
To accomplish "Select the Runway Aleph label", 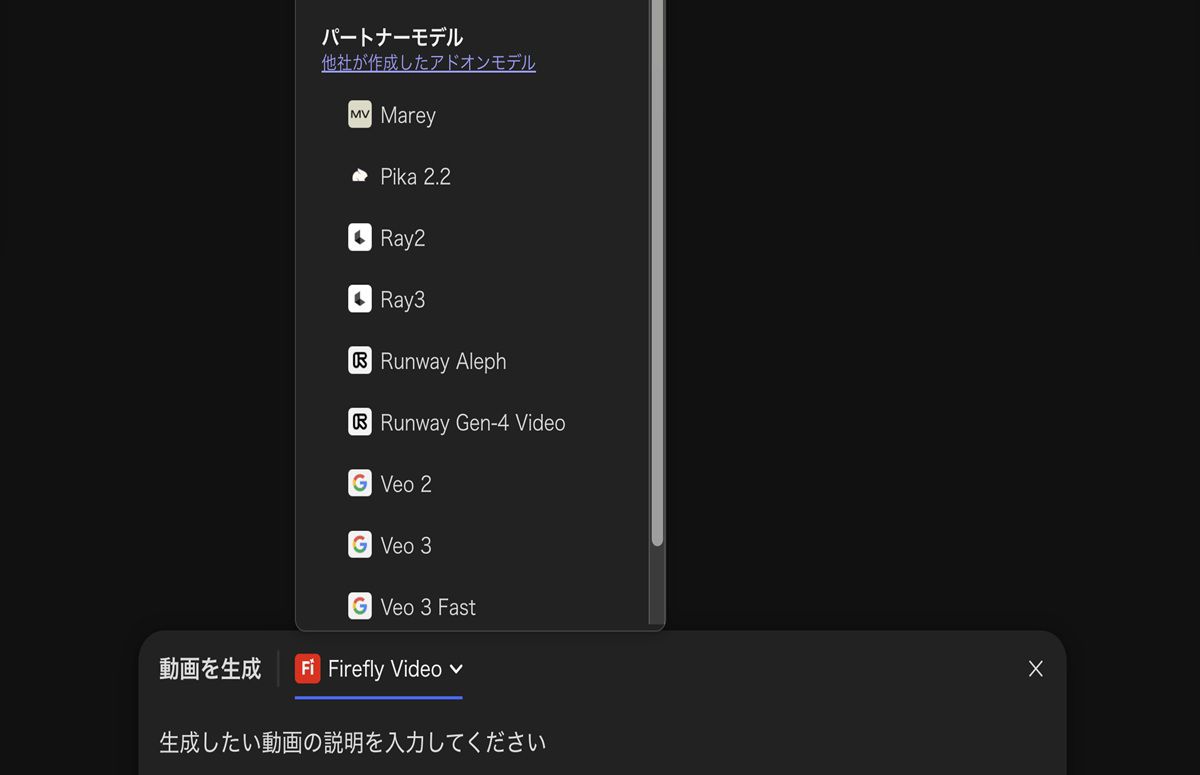I will [x=443, y=361].
